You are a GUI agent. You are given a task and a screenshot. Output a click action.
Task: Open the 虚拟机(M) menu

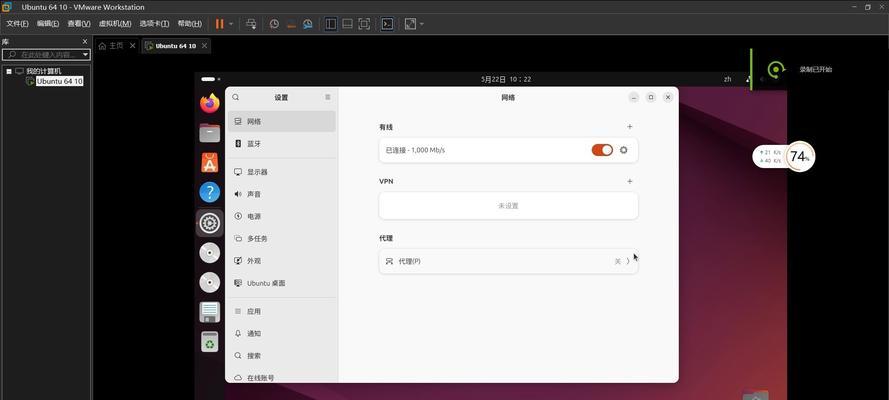[114, 24]
